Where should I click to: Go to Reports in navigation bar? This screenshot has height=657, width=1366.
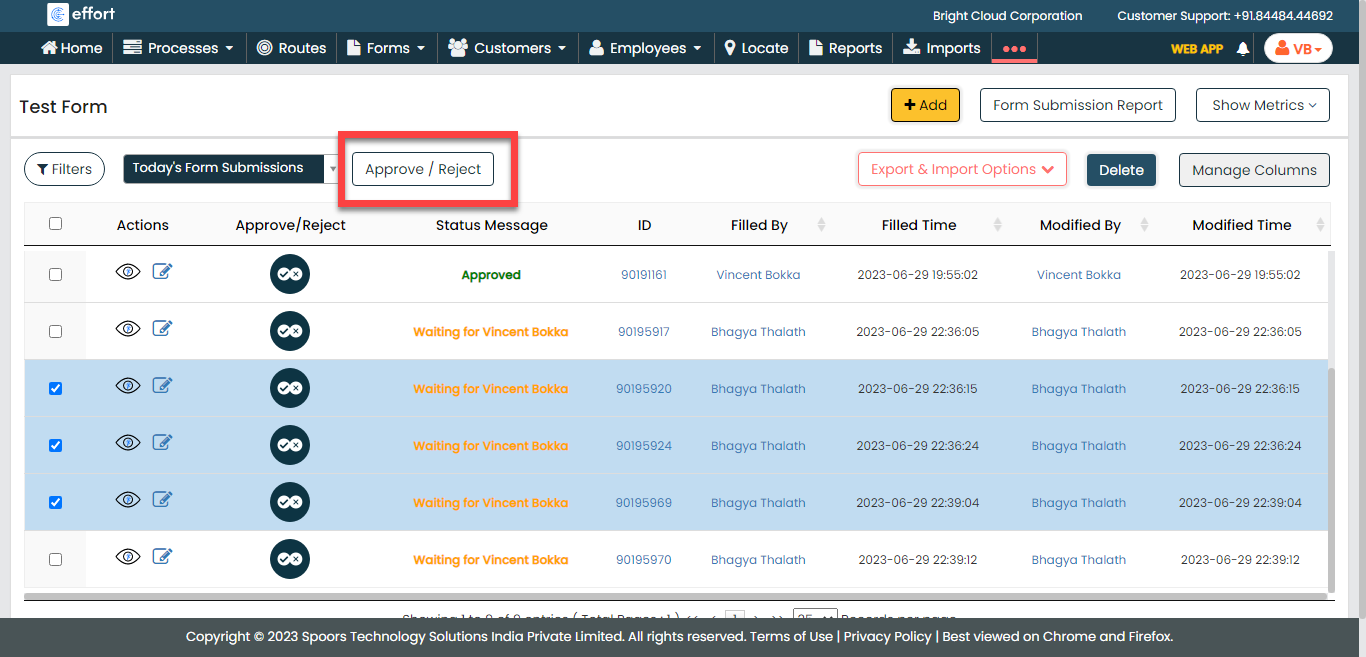pos(845,48)
